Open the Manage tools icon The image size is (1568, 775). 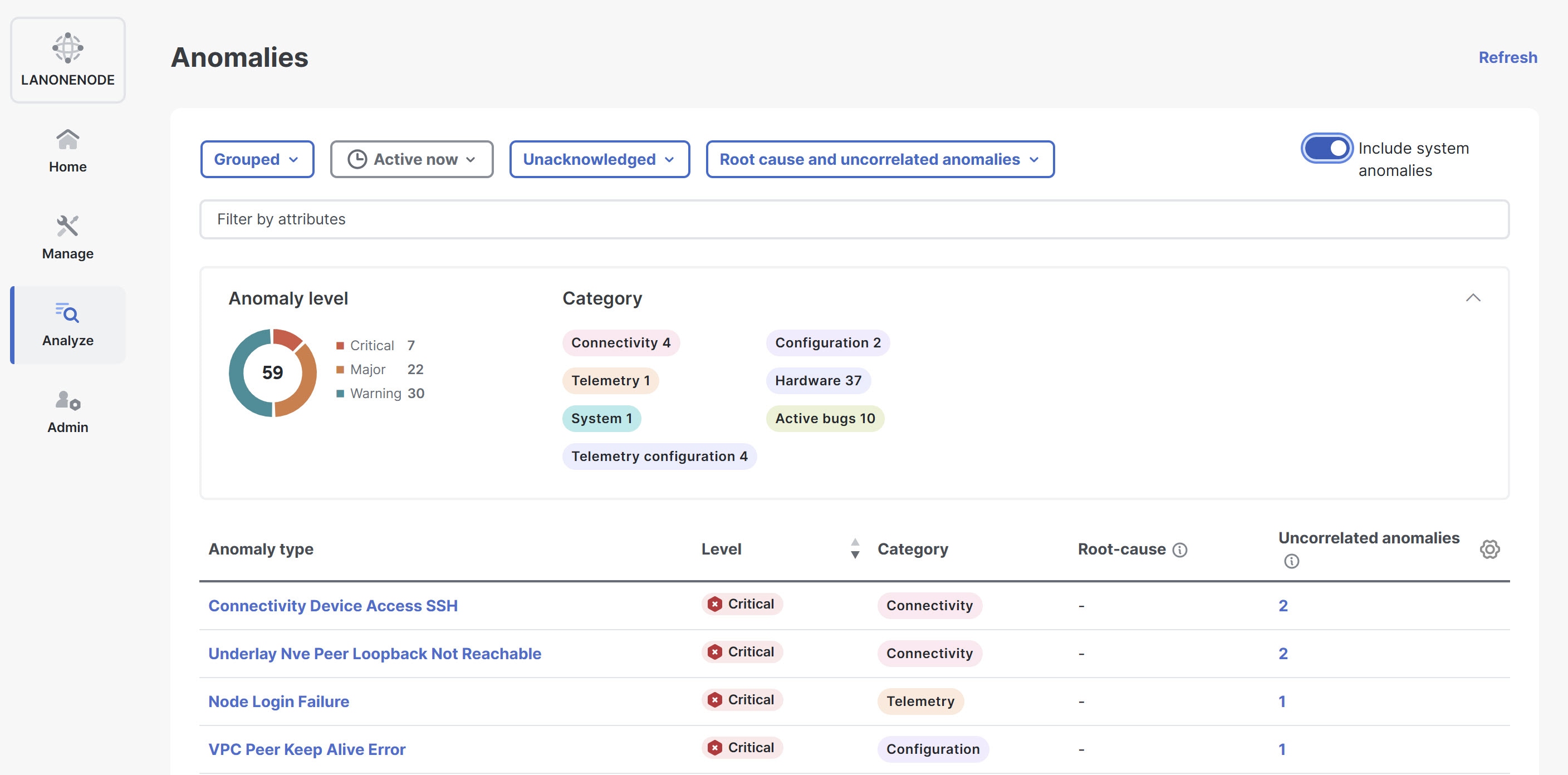click(67, 226)
